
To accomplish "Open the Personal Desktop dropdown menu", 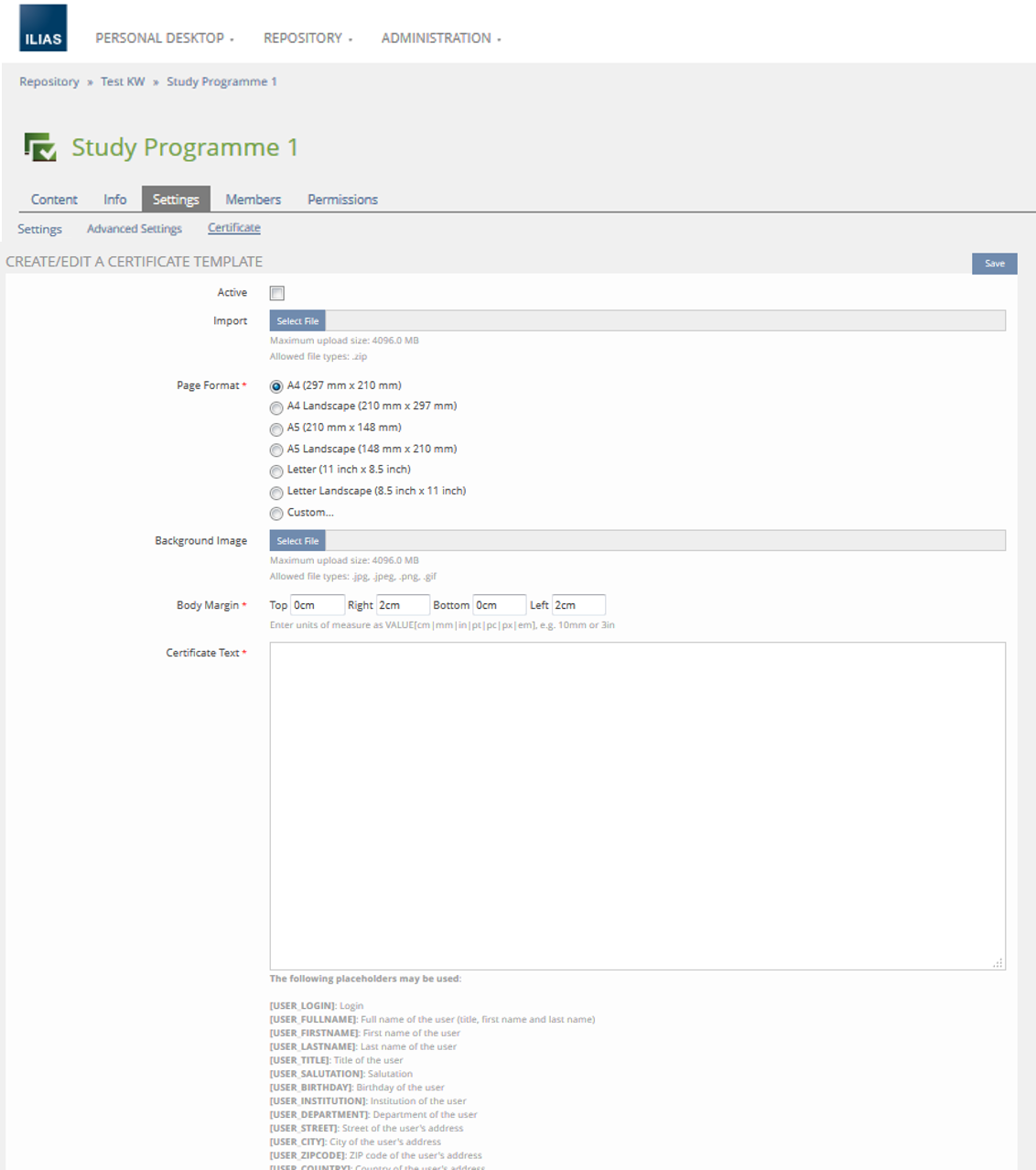I will (165, 38).
